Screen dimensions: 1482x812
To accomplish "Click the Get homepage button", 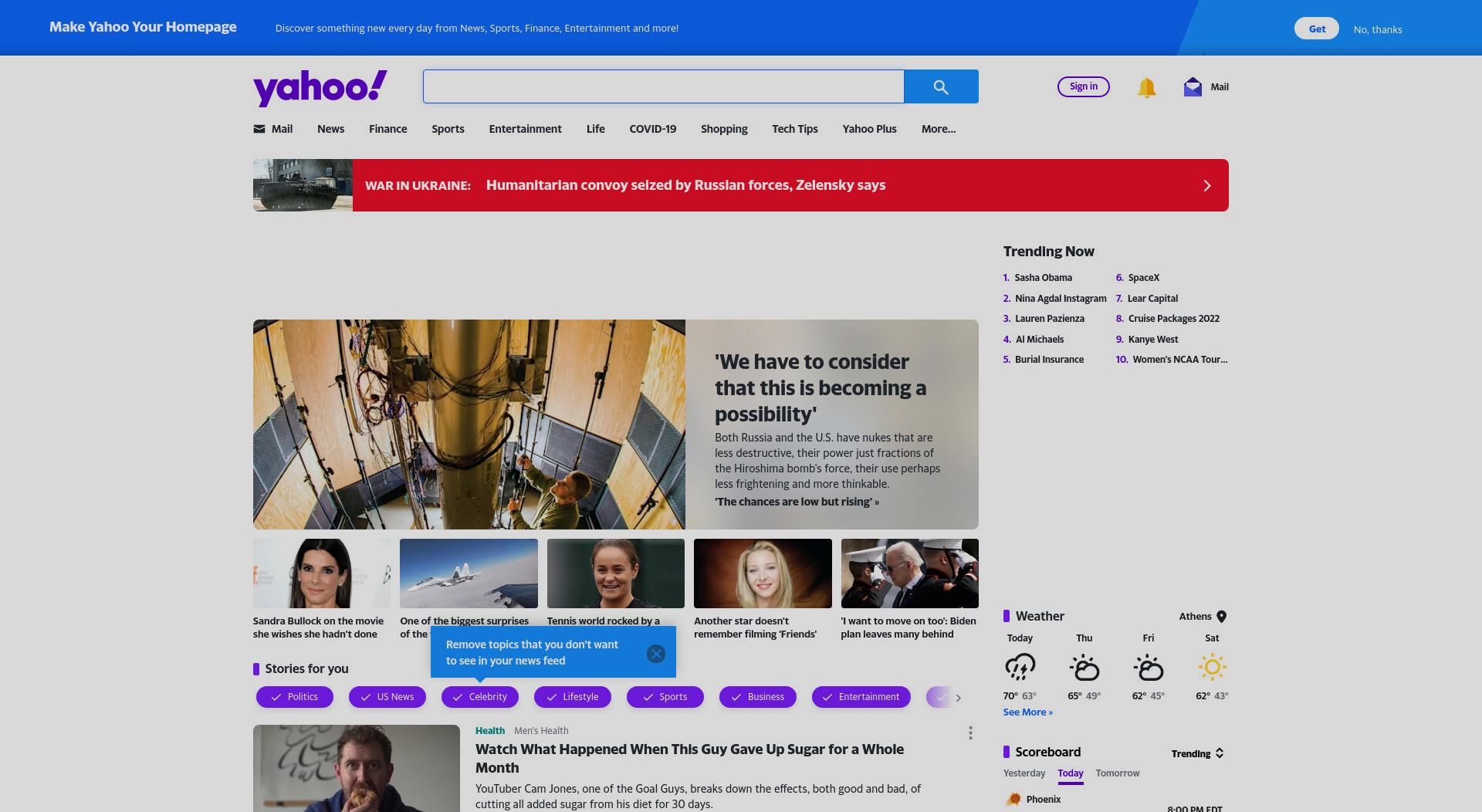I will click(1317, 29).
